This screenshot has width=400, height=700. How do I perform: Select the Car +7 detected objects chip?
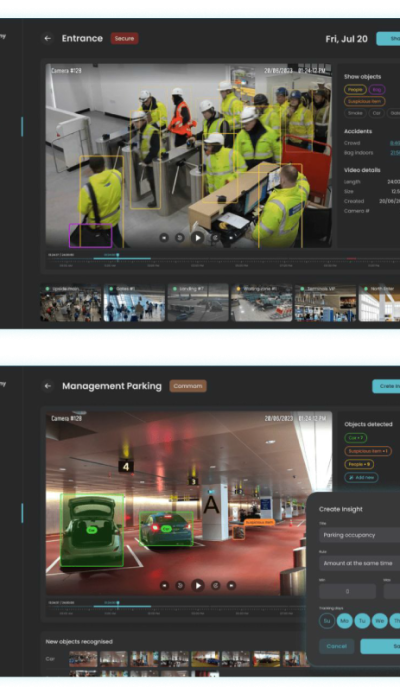click(356, 438)
